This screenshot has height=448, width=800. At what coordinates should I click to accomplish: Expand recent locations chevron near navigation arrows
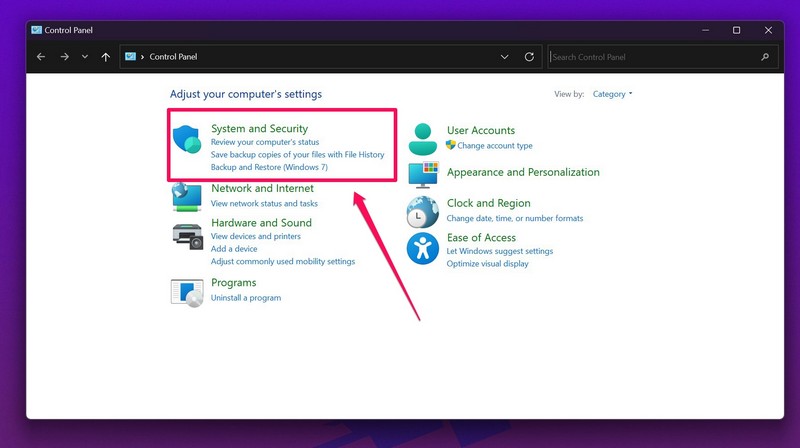pyautogui.click(x=85, y=57)
